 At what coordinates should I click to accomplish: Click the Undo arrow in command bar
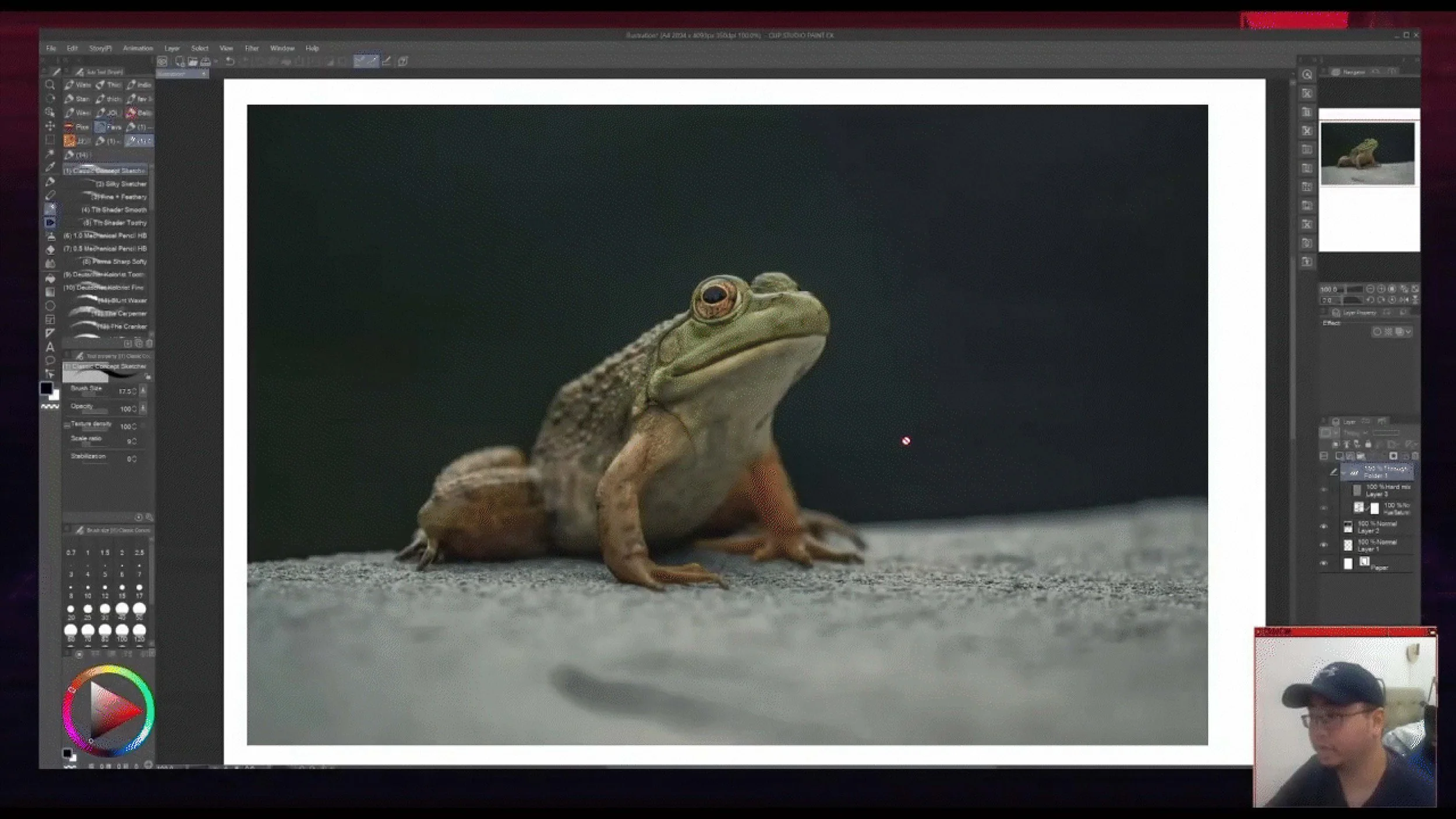(x=230, y=61)
